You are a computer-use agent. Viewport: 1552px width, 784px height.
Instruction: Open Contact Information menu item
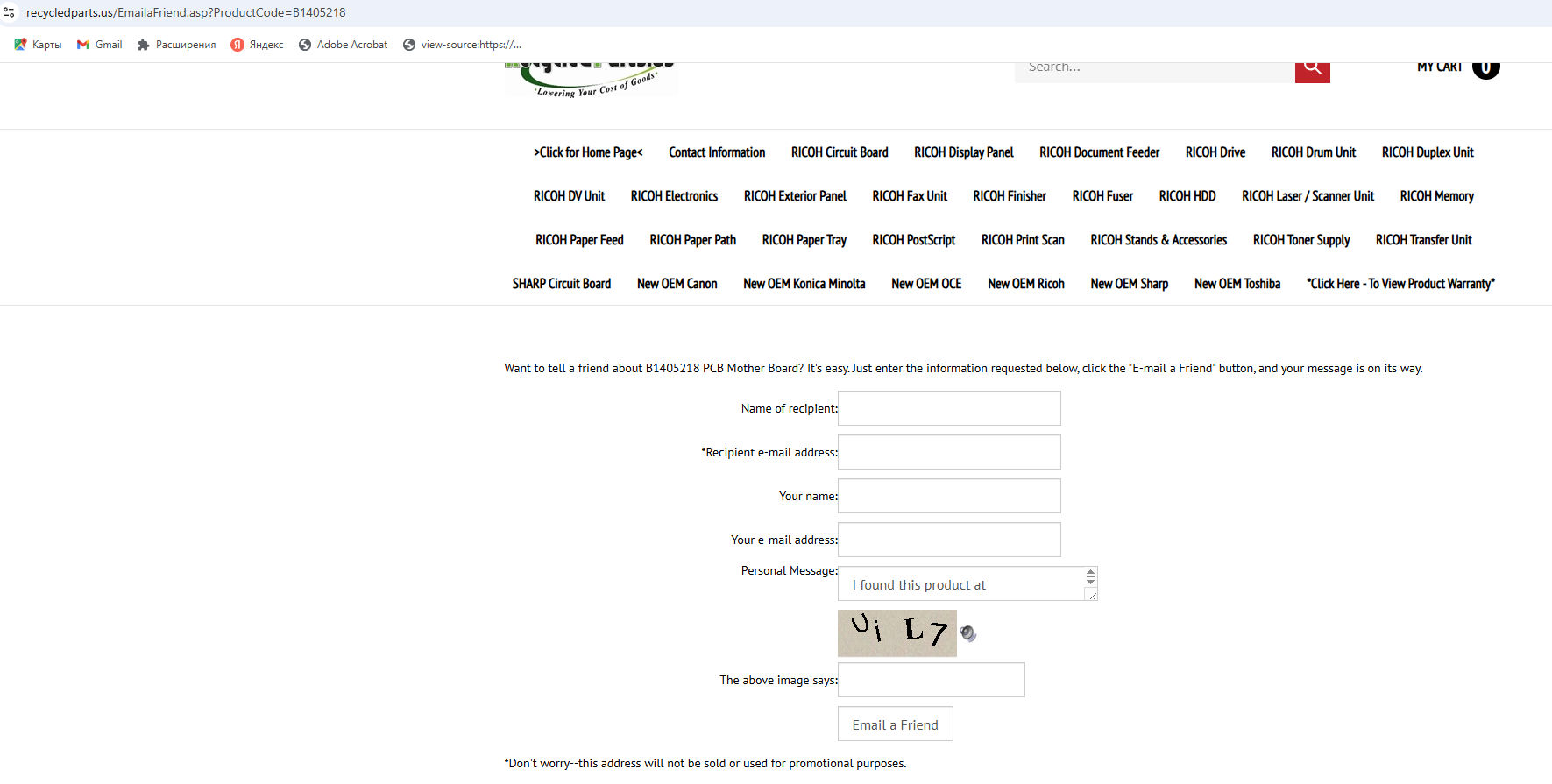[x=717, y=152]
